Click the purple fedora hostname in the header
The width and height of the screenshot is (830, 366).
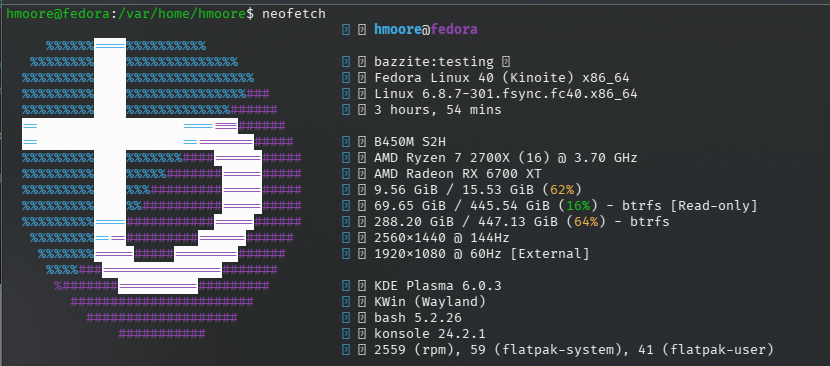pos(454,30)
